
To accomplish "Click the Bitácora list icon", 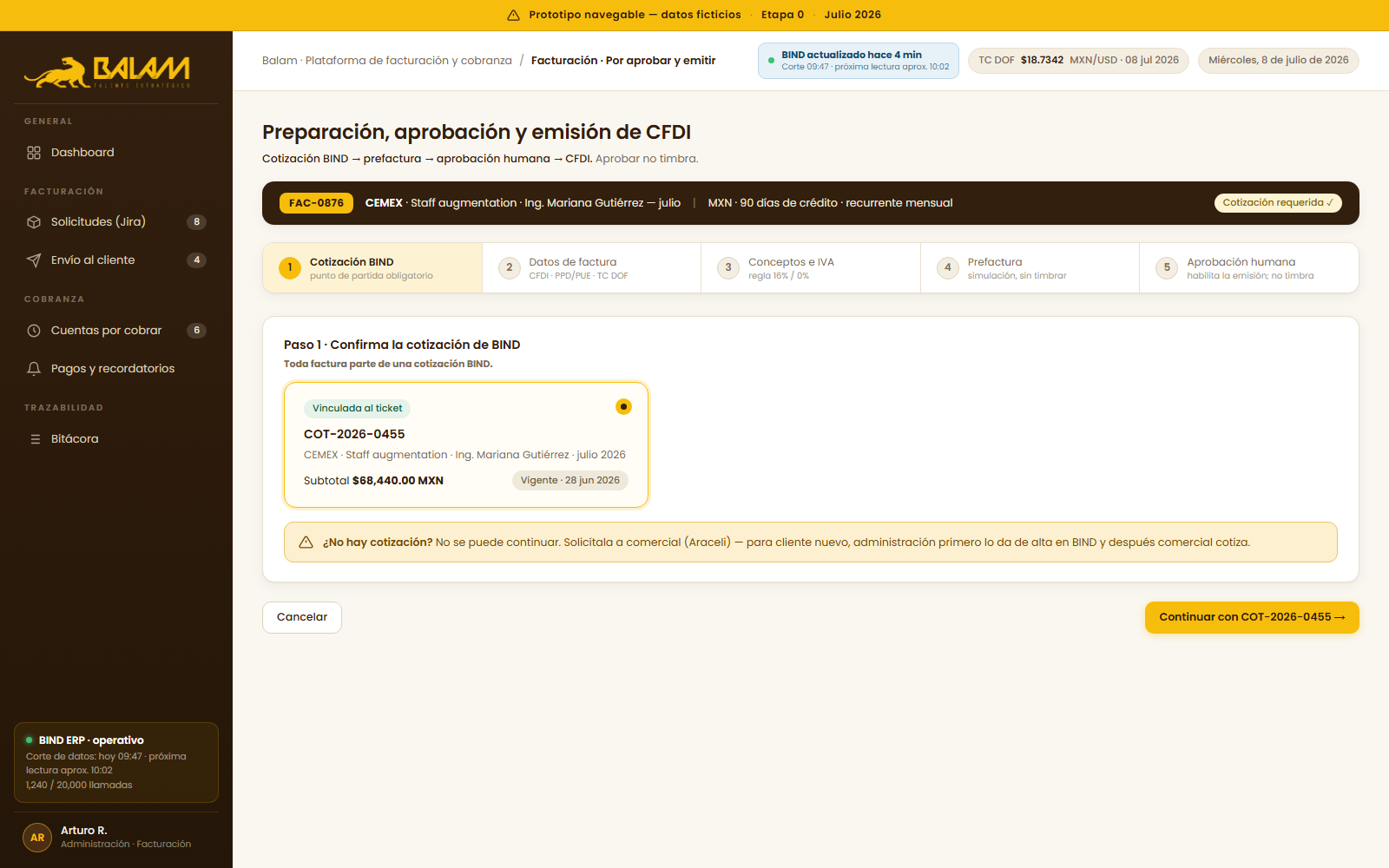I will point(36,439).
